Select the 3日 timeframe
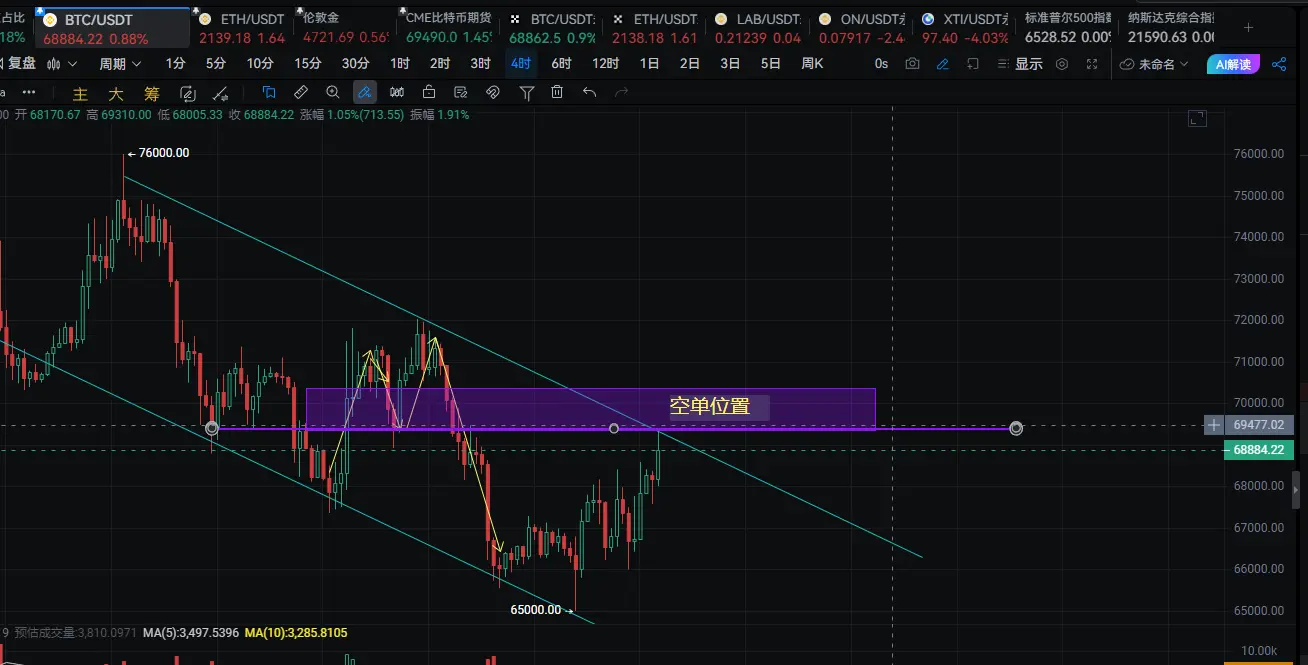Screen dimensions: 1308x665 [x=730, y=64]
